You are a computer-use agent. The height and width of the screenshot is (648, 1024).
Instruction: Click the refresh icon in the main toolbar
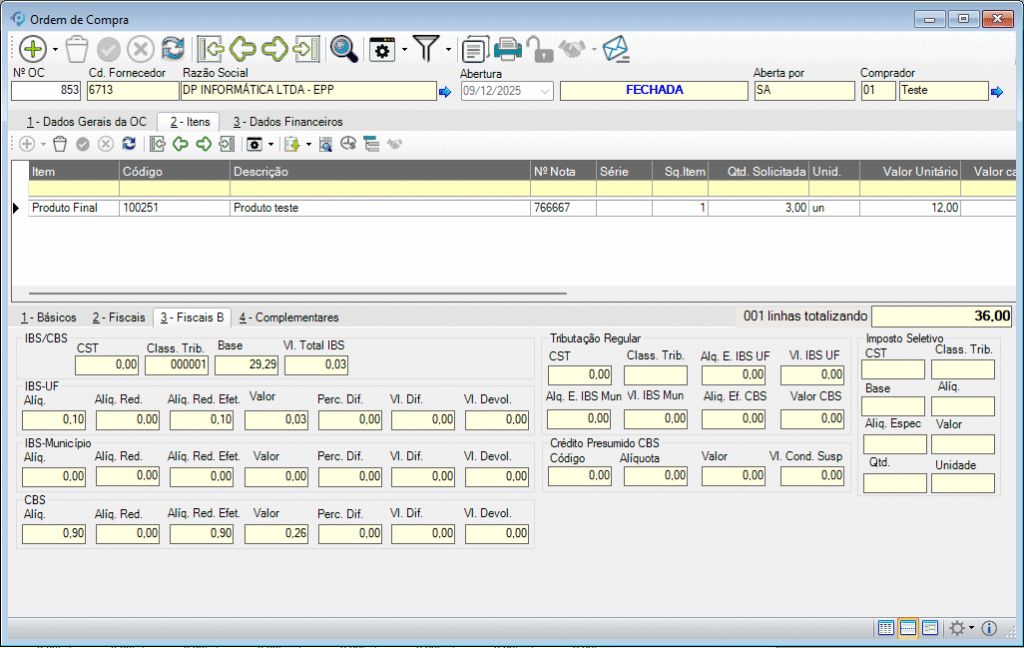(173, 48)
